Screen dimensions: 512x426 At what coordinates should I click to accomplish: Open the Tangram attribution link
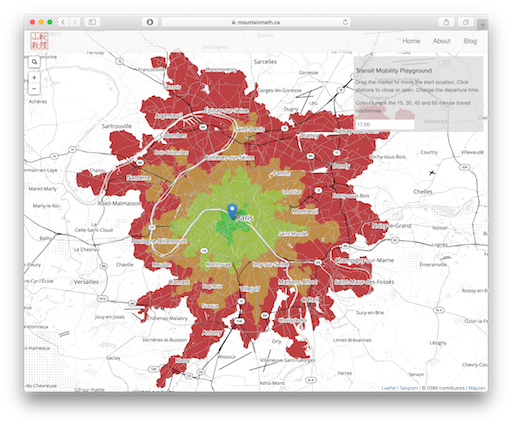point(409,388)
